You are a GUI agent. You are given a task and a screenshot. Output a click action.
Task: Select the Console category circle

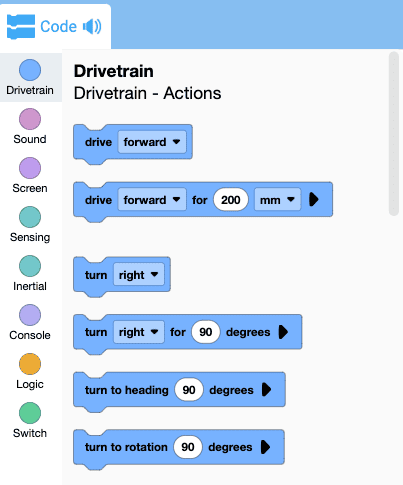point(30,315)
